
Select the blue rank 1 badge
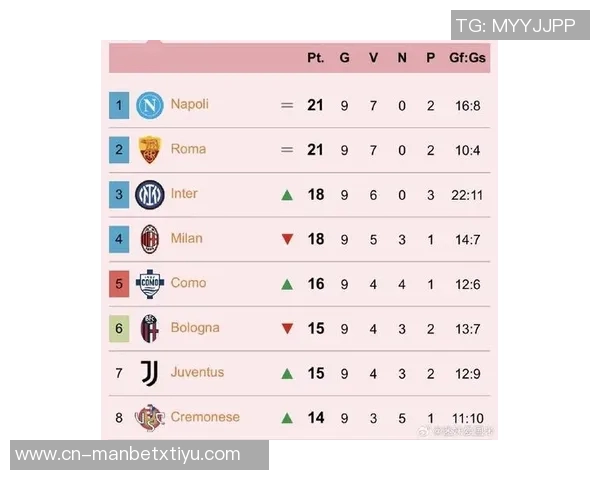(119, 104)
